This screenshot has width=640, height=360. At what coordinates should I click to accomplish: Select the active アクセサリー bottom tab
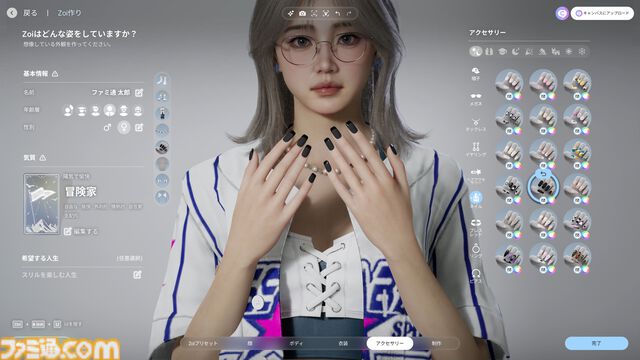point(390,344)
